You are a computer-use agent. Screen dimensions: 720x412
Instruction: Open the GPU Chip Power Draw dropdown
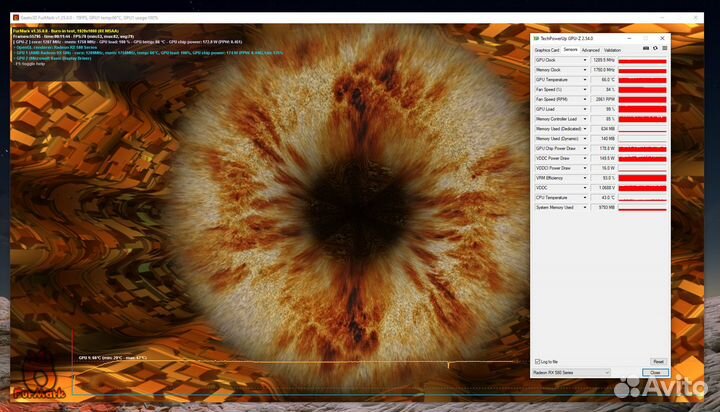click(x=586, y=148)
